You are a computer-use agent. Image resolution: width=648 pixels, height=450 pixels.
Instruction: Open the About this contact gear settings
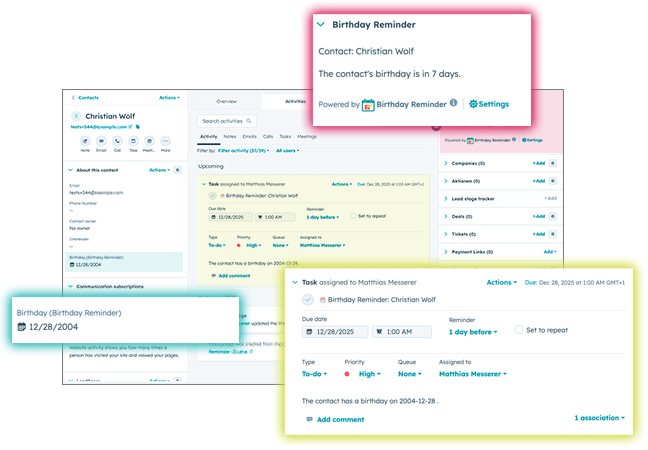[x=177, y=170]
